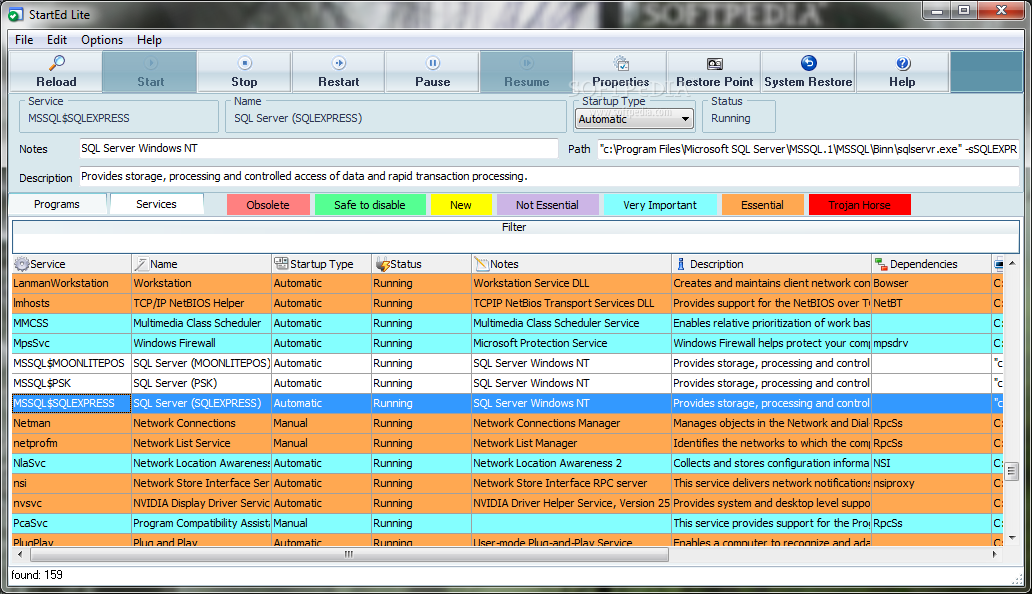Click the Resume toolbar button
The height and width of the screenshot is (594, 1032).
tap(527, 72)
